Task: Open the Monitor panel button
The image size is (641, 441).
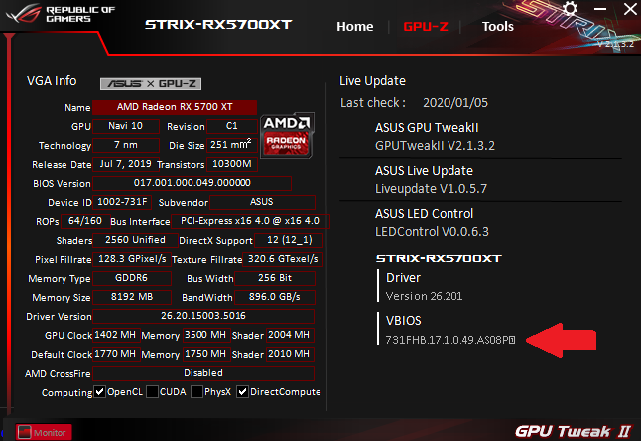Action: [x=43, y=432]
